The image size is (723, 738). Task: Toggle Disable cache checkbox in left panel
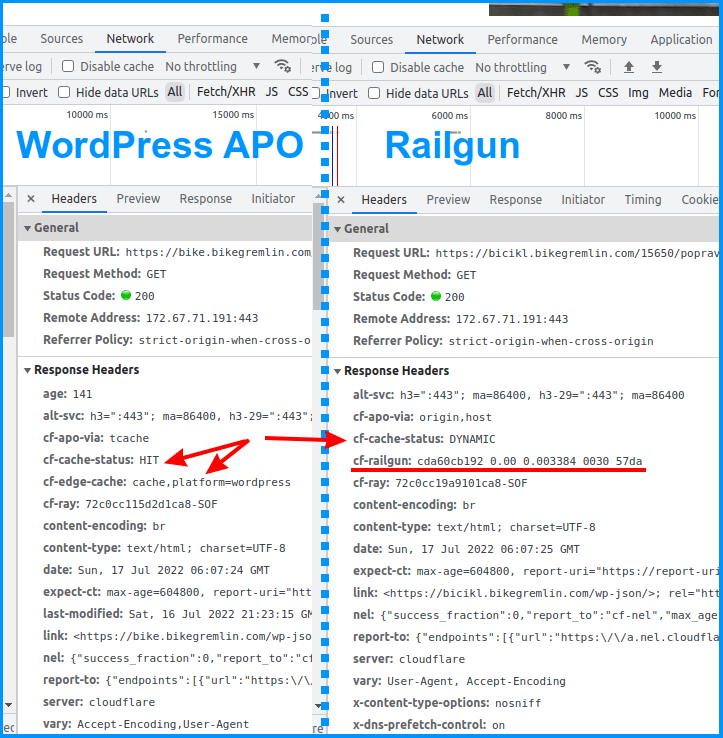(68, 66)
